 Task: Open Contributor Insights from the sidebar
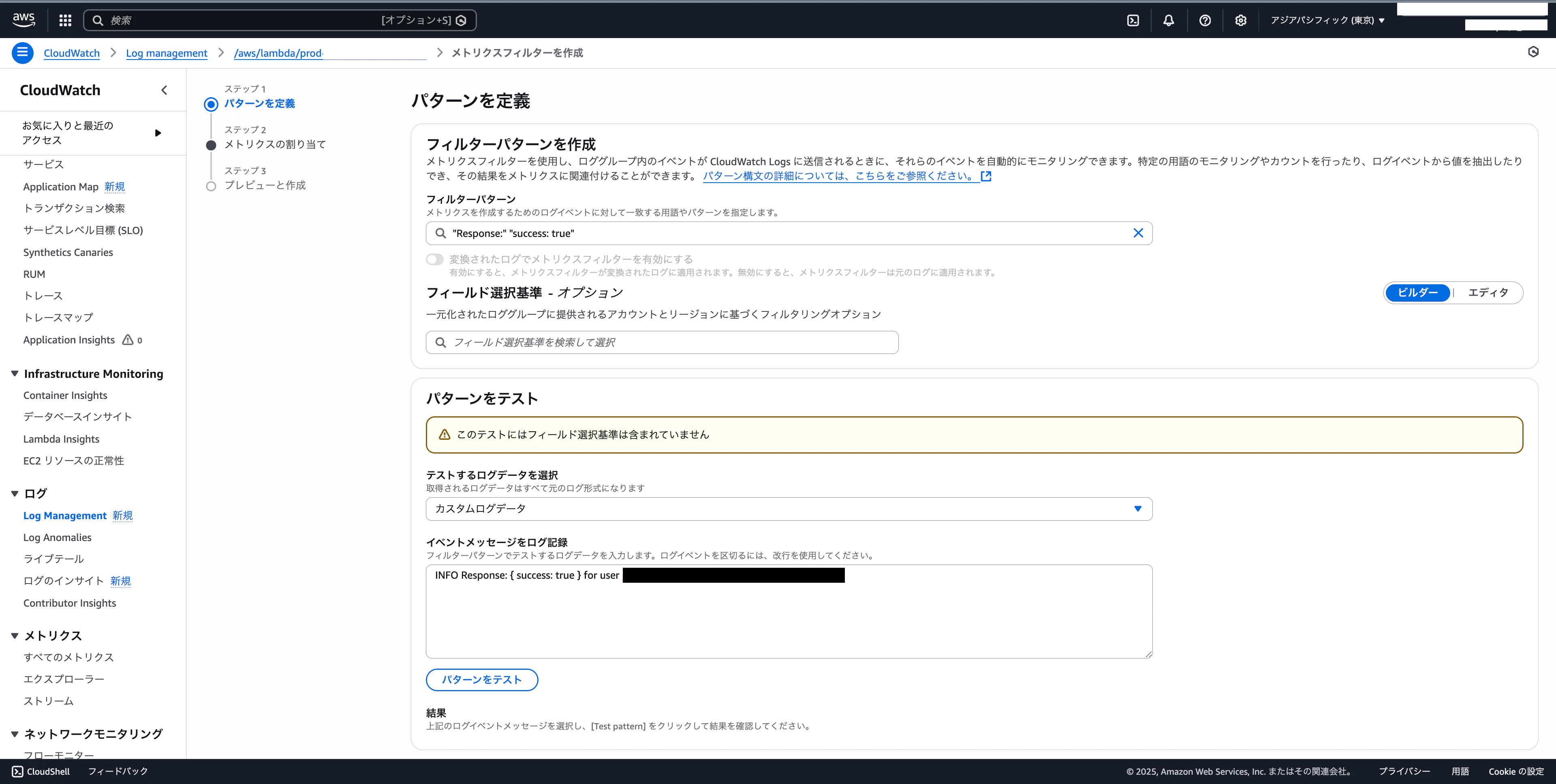pos(69,602)
